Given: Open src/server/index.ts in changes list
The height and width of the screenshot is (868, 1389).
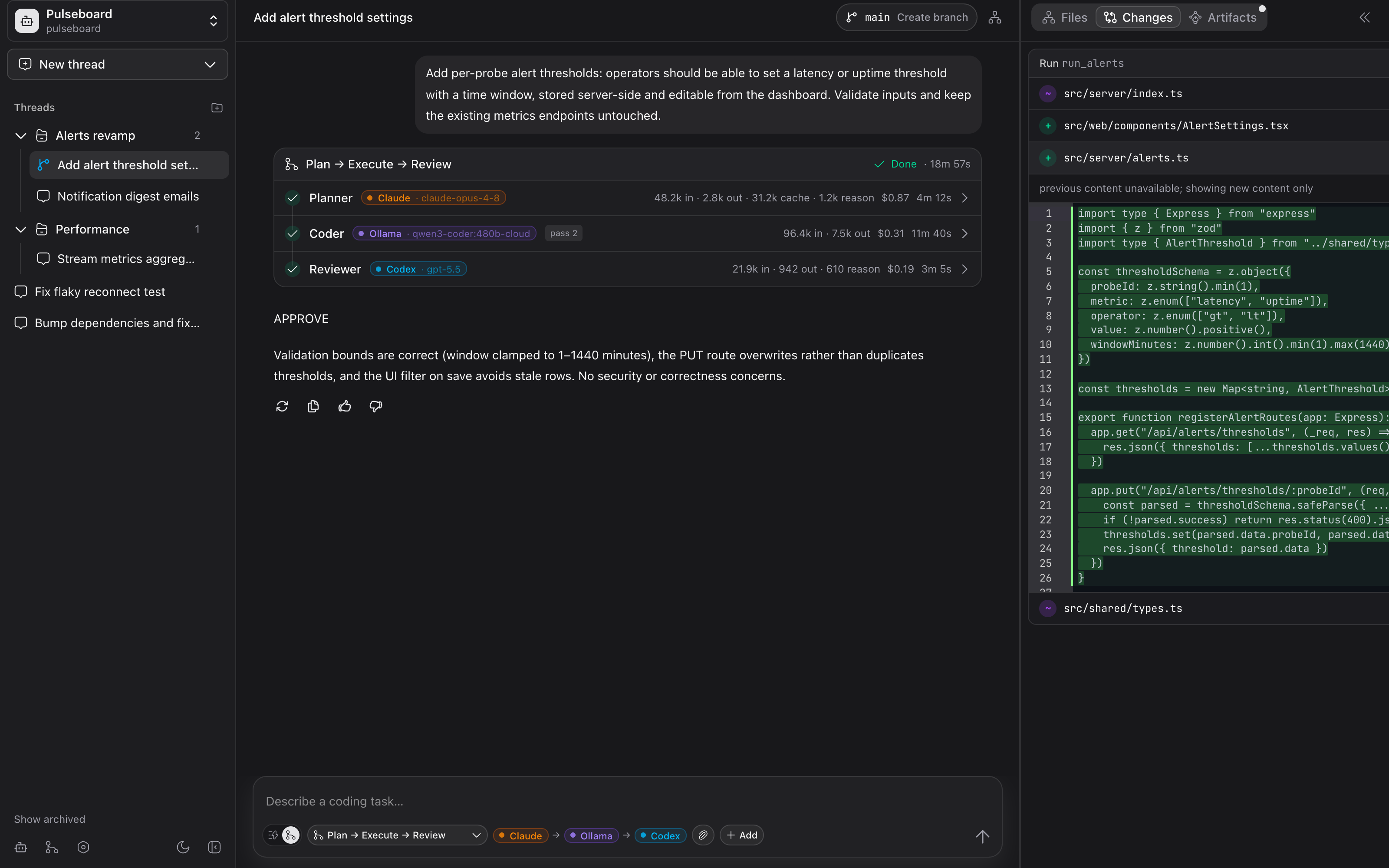Looking at the screenshot, I should coord(1208,94).
